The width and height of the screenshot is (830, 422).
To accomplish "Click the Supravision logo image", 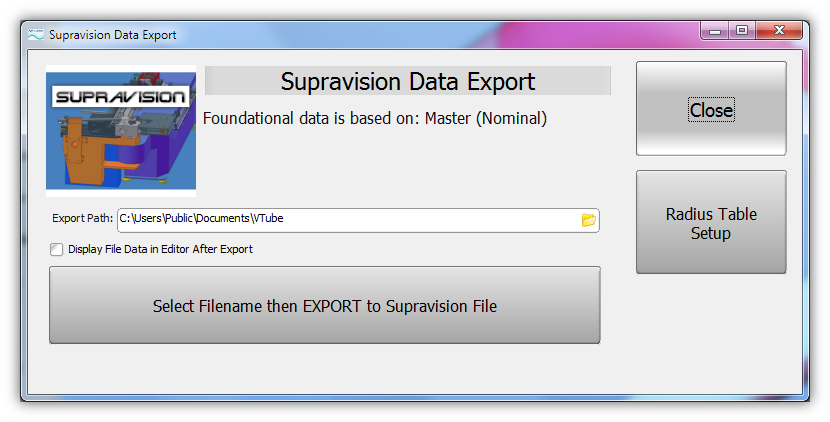I will point(121,130).
